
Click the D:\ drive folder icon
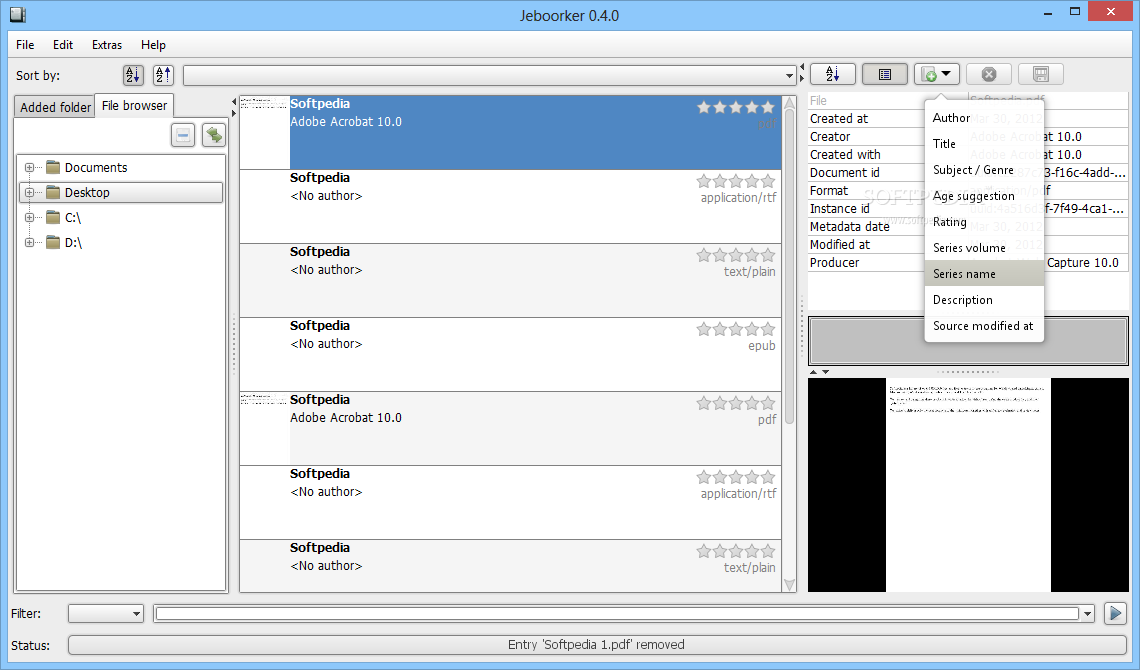click(x=53, y=243)
